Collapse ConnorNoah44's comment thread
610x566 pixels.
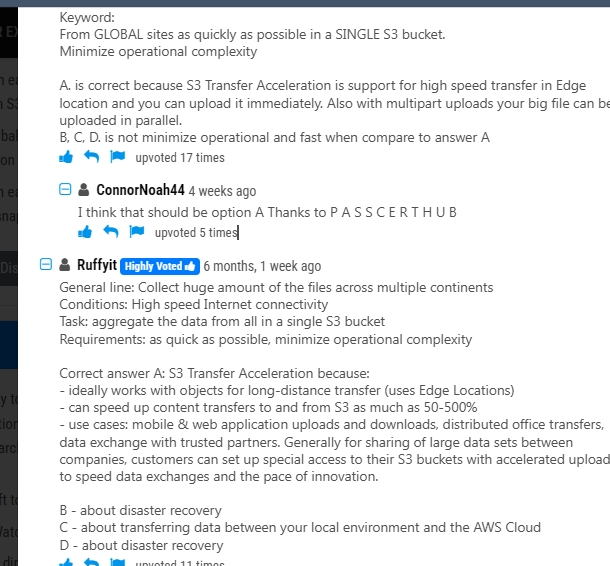65,189
